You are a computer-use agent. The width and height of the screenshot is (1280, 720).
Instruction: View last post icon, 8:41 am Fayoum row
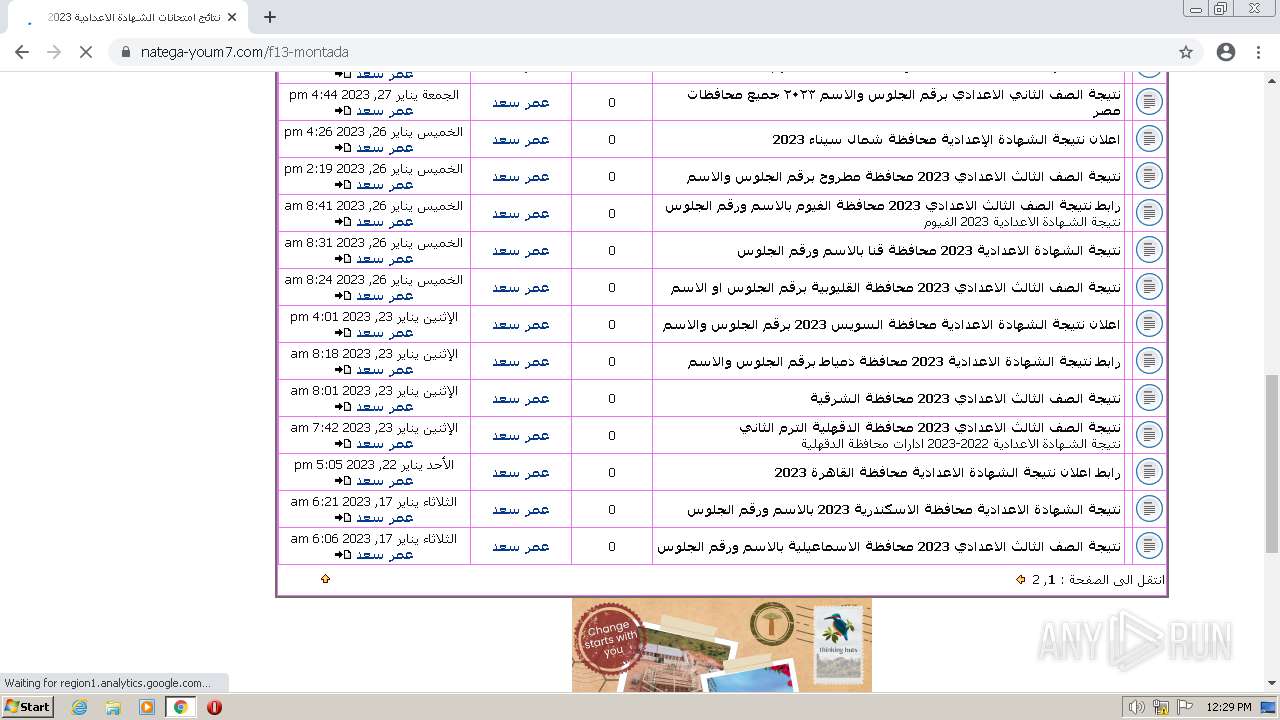click(x=343, y=222)
